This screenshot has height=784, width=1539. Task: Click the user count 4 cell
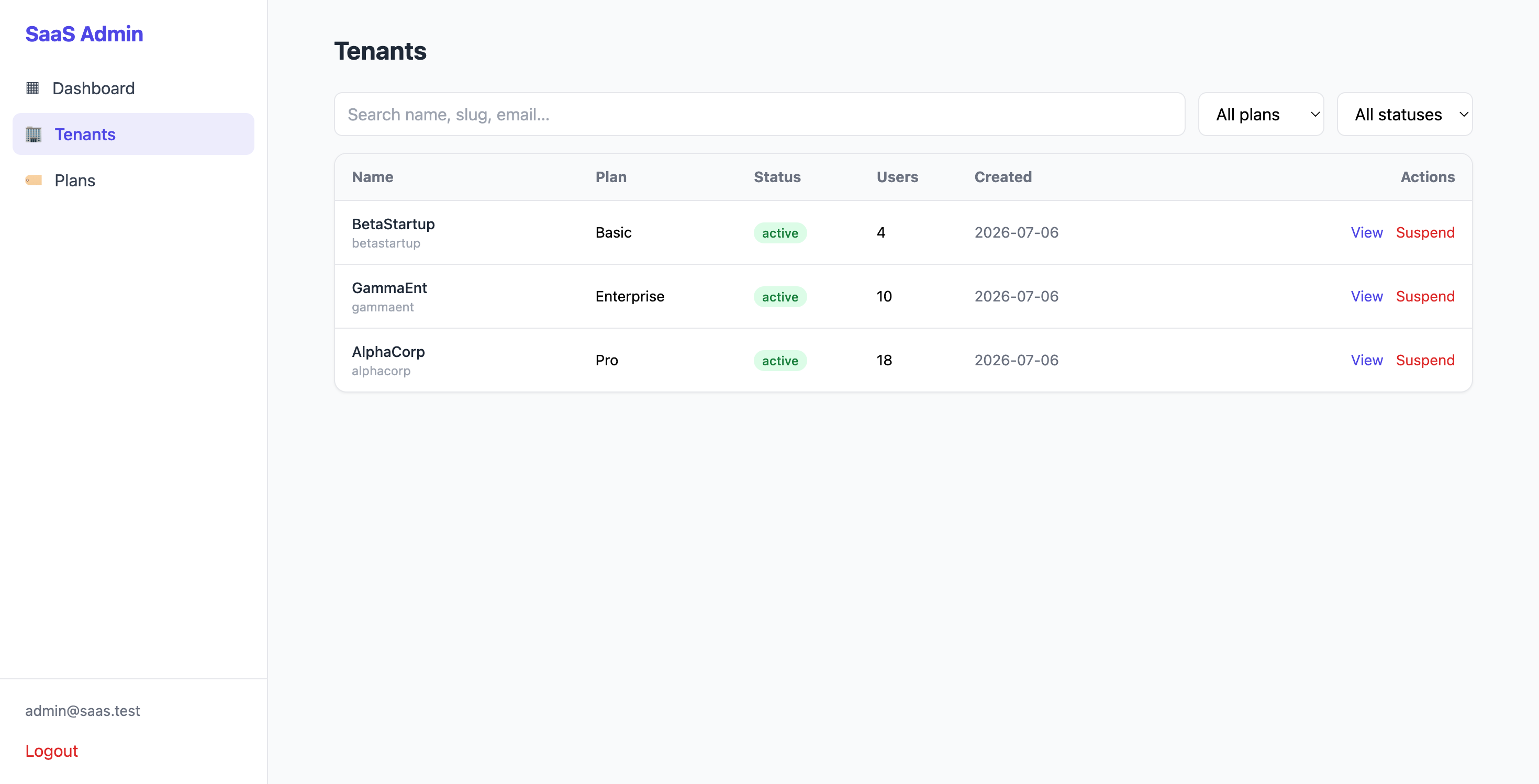point(880,232)
